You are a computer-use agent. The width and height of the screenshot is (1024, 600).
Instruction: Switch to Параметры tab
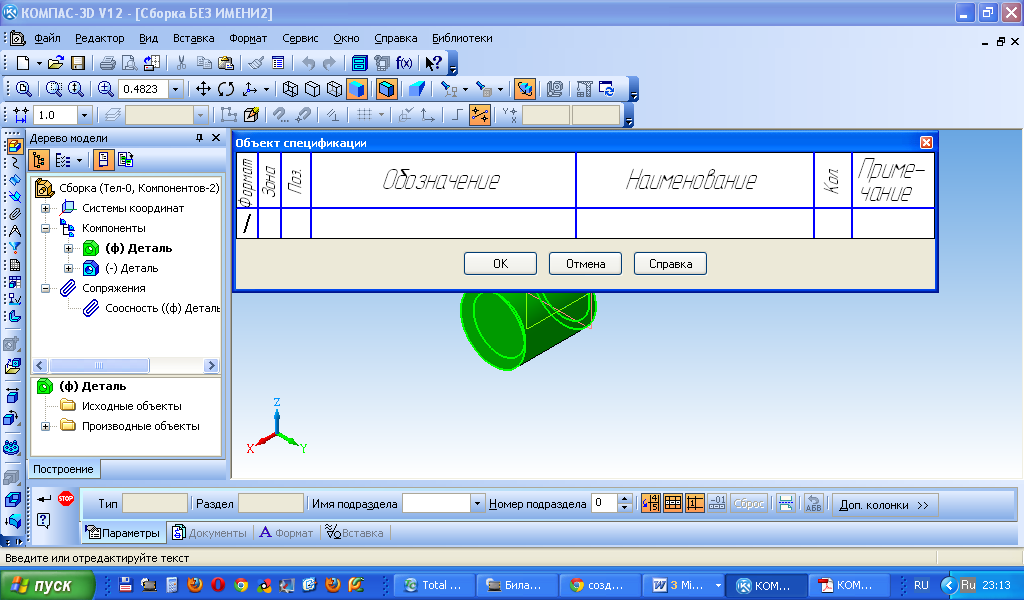pos(123,533)
